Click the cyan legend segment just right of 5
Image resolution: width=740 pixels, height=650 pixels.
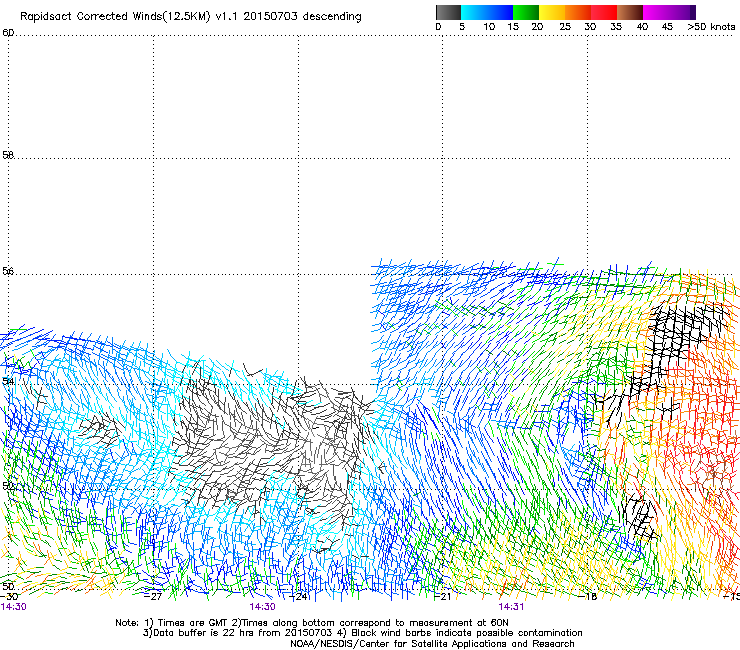pyautogui.click(x=474, y=12)
